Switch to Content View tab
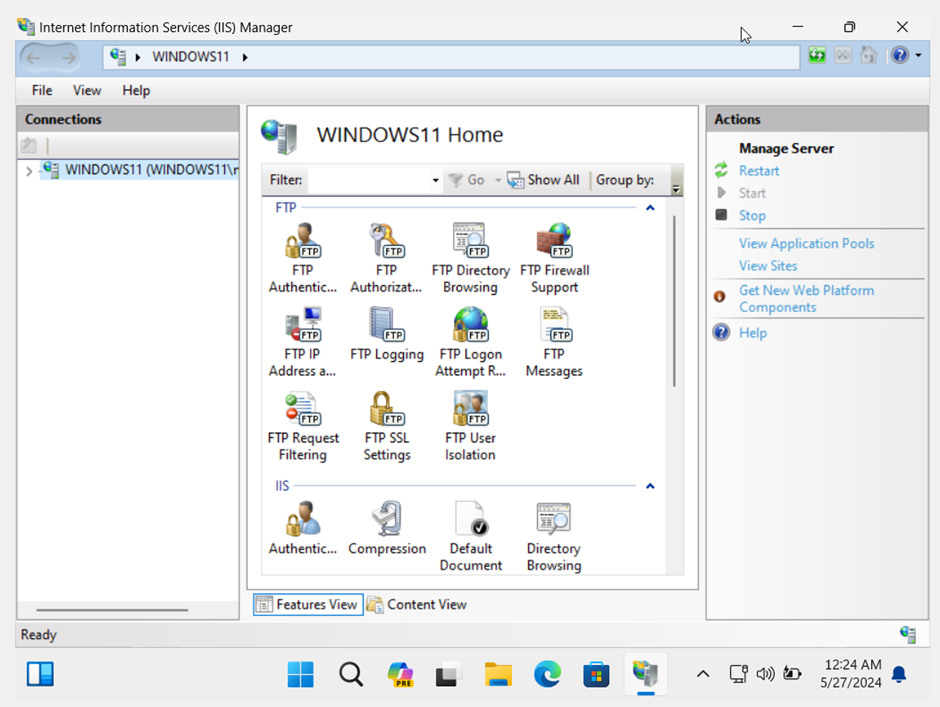 click(x=417, y=604)
